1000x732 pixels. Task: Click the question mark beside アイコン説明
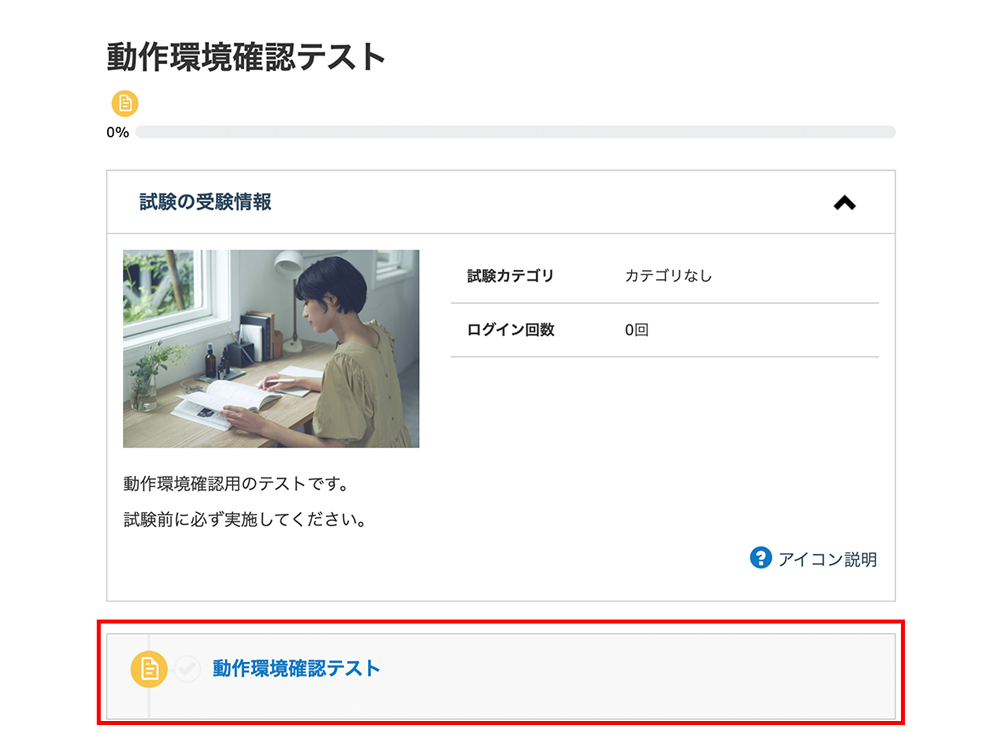(761, 560)
